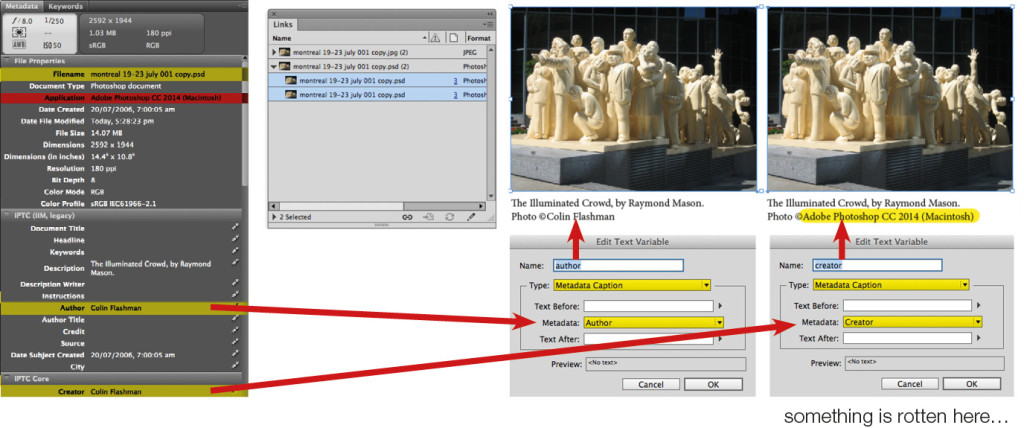Open Text After arrow menu in creator dialog
The width and height of the screenshot is (1024, 428).
click(x=980, y=338)
